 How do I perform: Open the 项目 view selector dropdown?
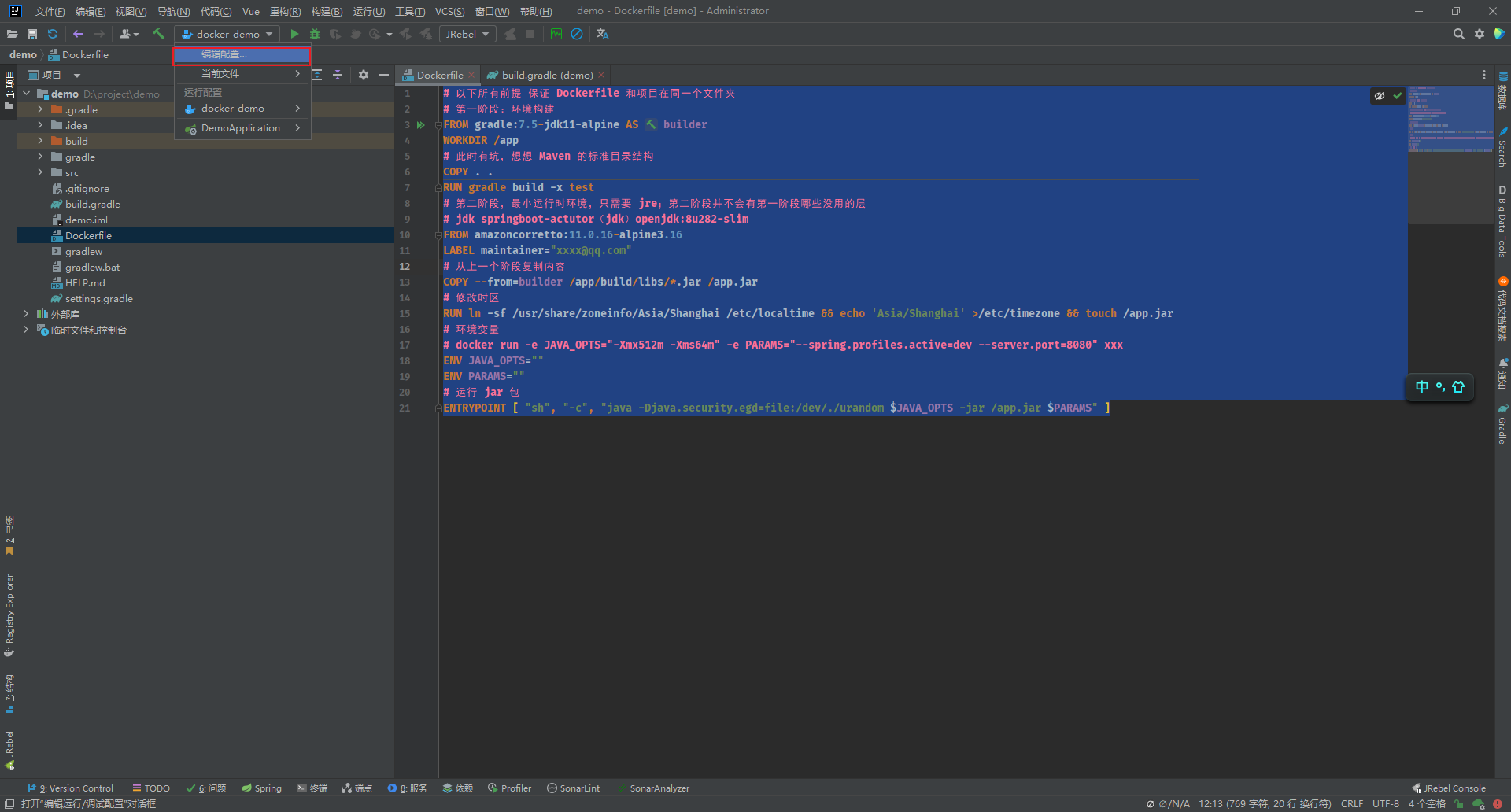tap(54, 75)
